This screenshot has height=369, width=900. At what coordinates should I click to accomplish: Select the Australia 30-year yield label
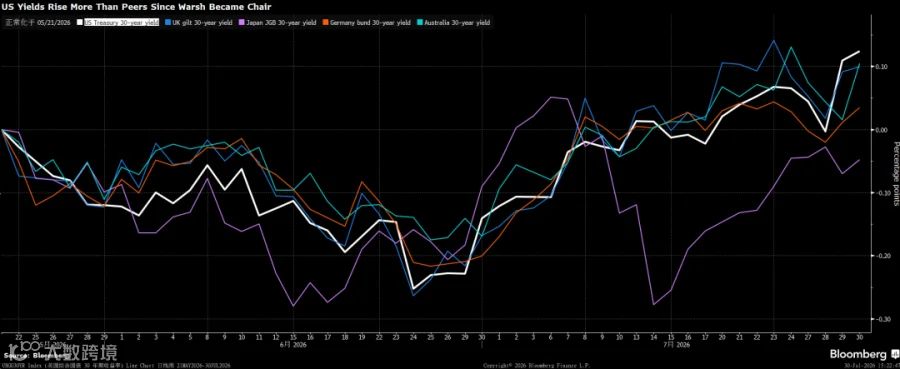pos(457,22)
